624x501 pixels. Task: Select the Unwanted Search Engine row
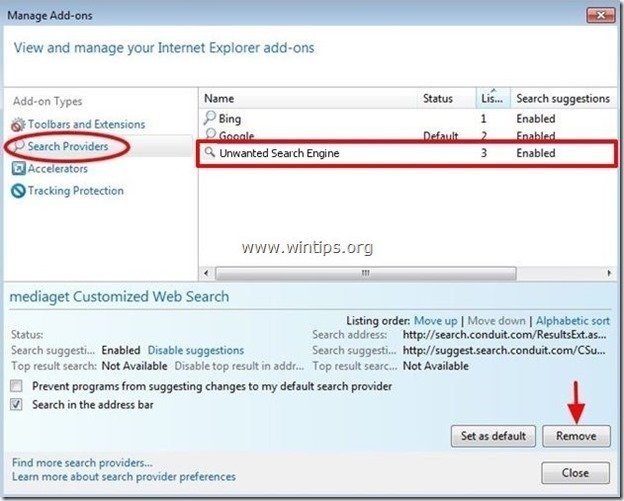[407, 153]
